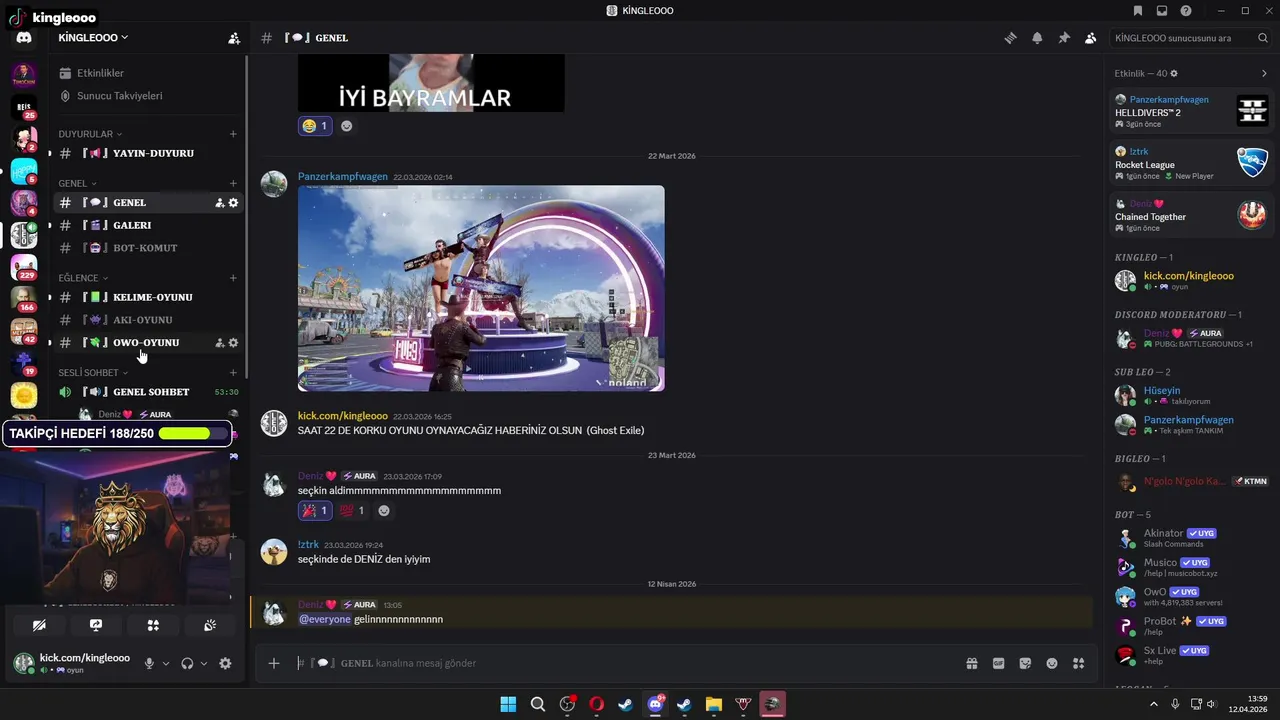
Task: Open GENEL channel settings gear
Action: pyautogui.click(x=233, y=203)
